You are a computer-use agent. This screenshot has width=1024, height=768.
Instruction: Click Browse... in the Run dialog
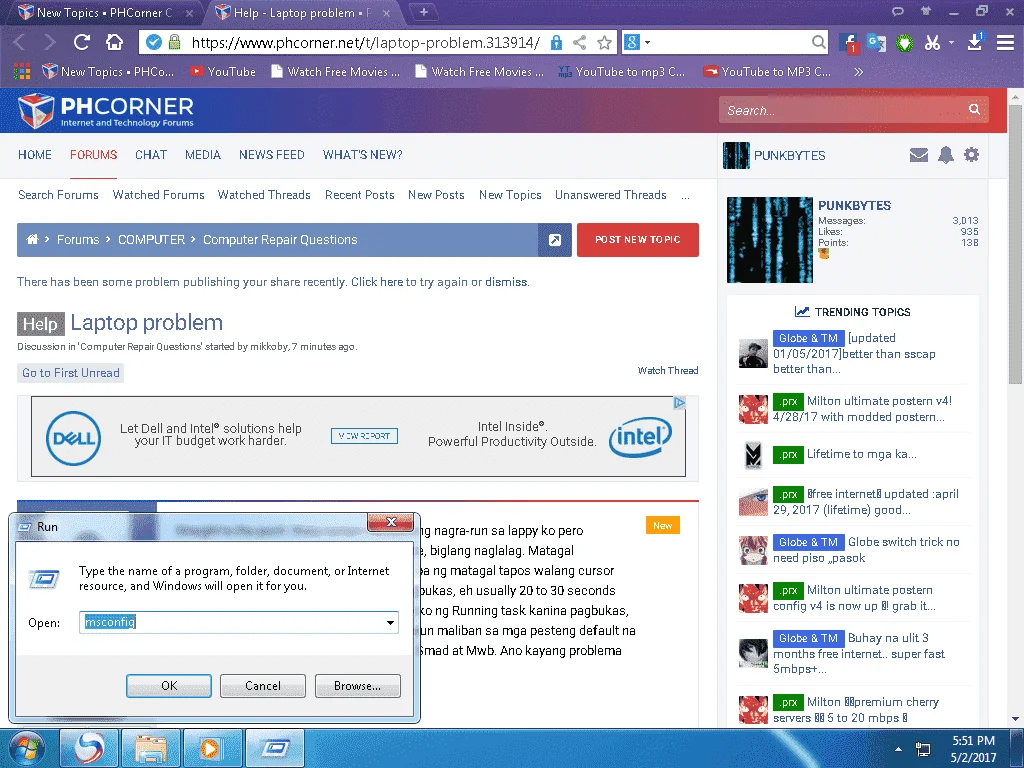coord(357,686)
